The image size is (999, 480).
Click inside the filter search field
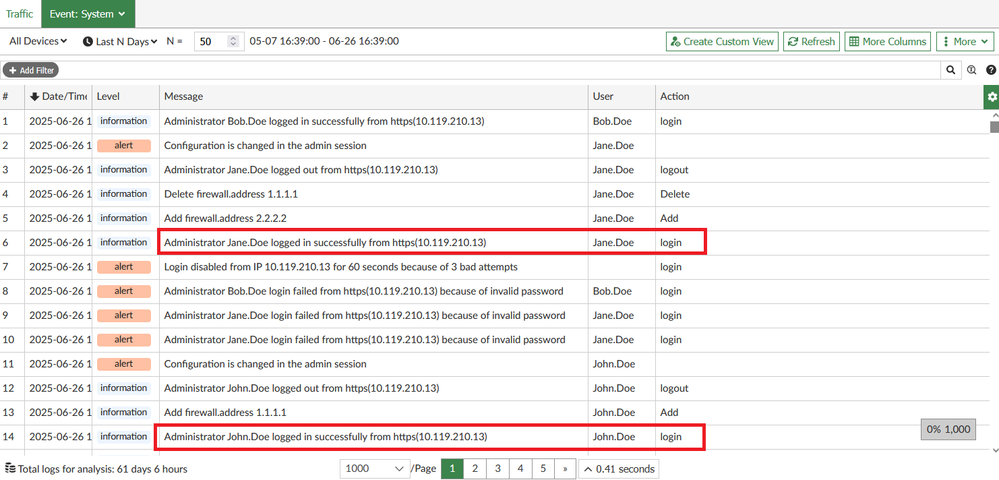point(500,70)
